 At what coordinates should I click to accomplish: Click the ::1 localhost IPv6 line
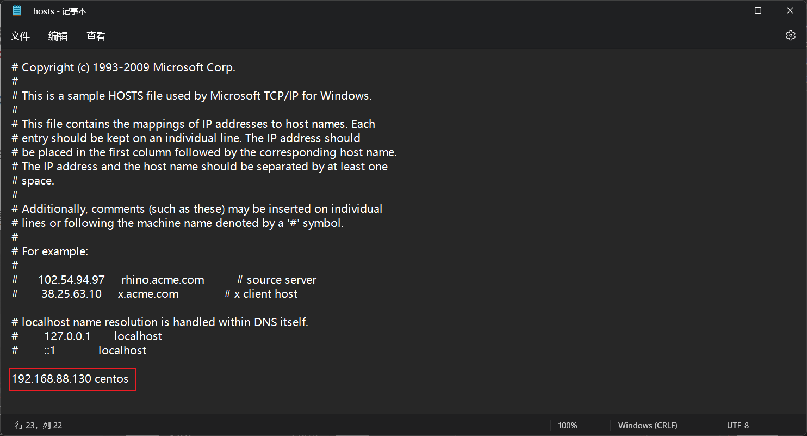[x=79, y=351]
